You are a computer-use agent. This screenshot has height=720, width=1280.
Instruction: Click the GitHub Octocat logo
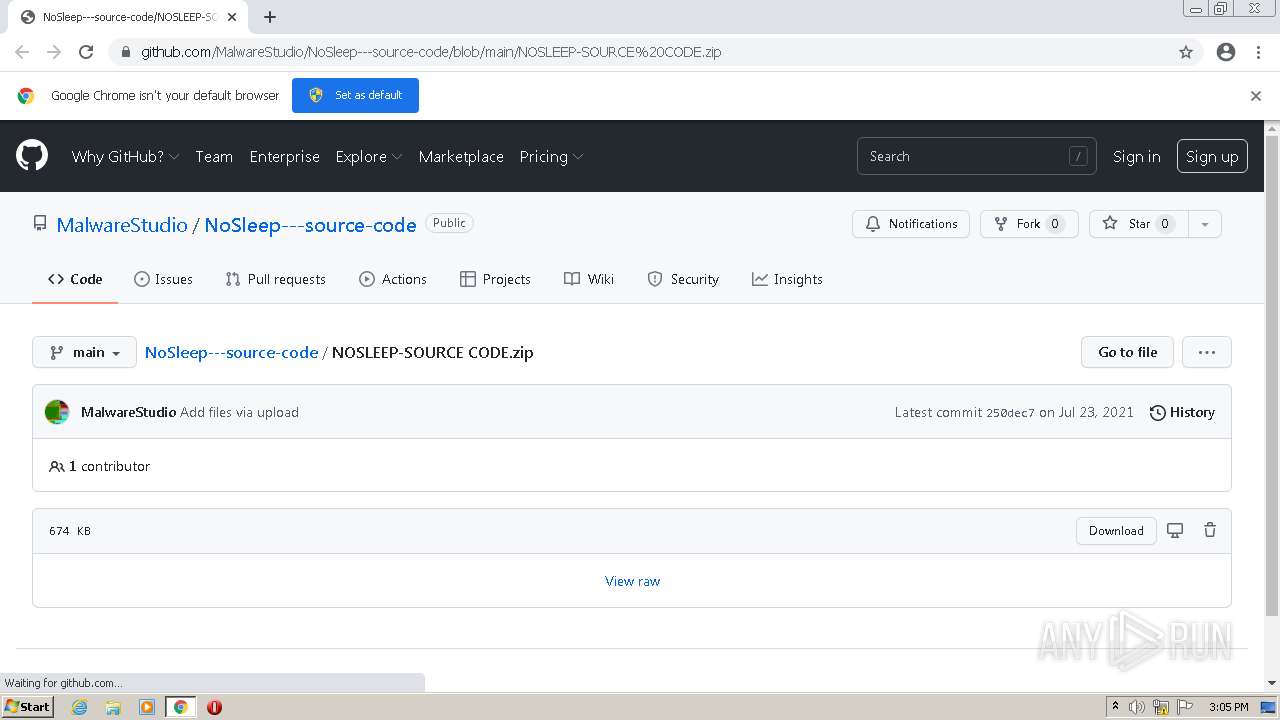pyautogui.click(x=32, y=156)
